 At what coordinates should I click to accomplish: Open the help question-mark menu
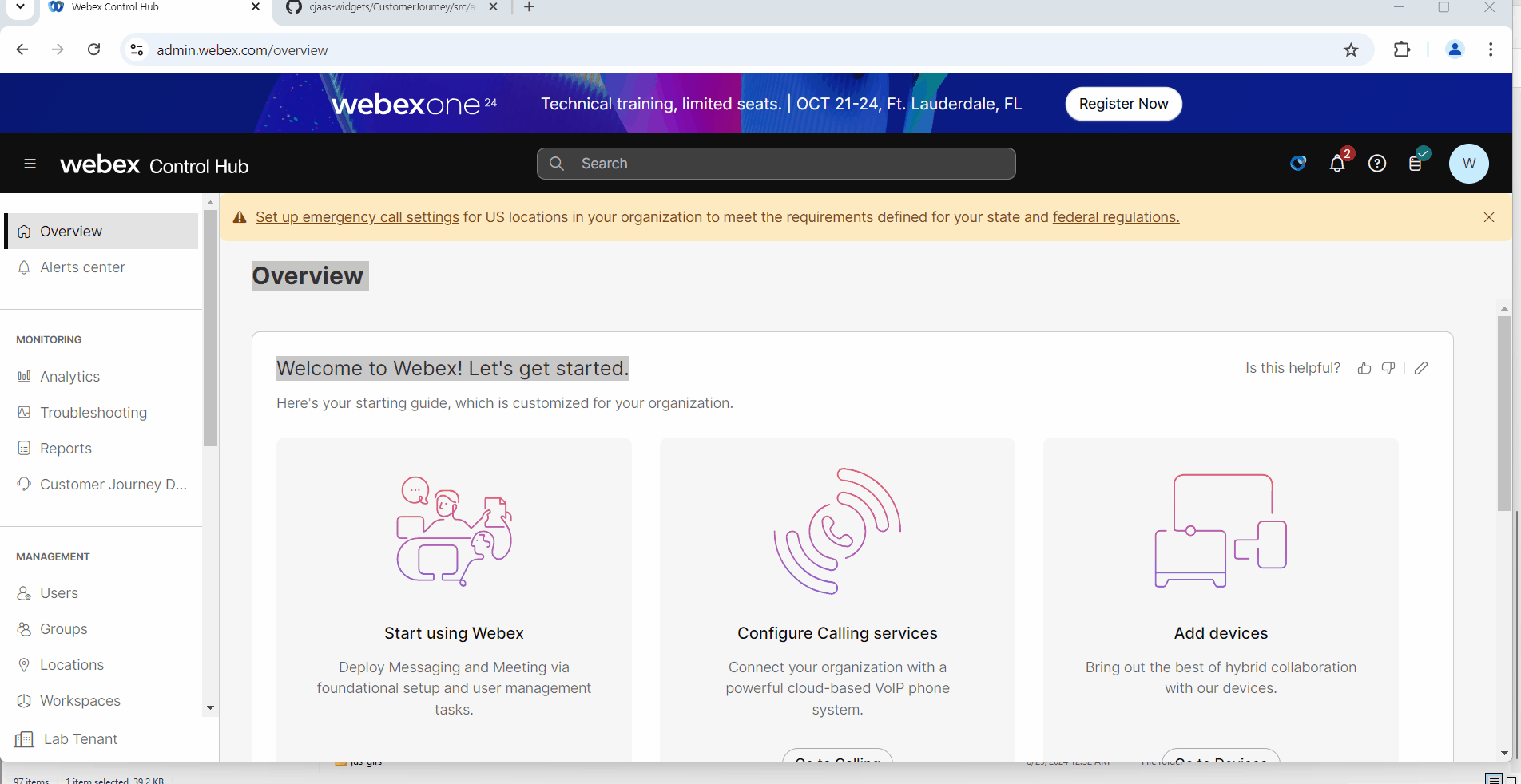pyautogui.click(x=1377, y=164)
